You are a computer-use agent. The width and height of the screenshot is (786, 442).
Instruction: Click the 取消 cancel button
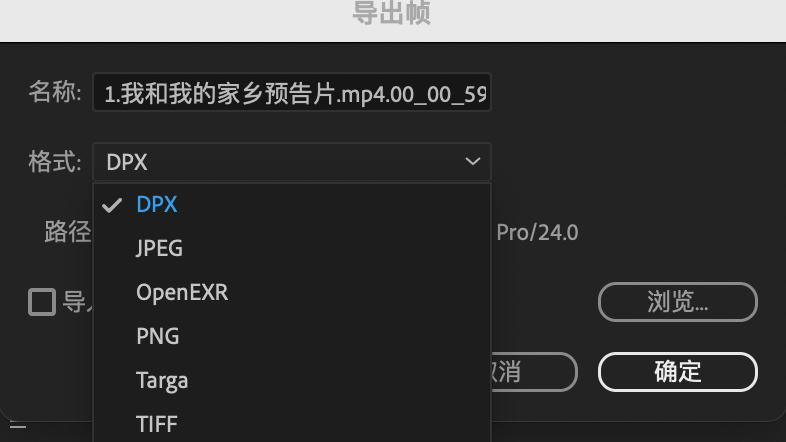pyautogui.click(x=534, y=372)
